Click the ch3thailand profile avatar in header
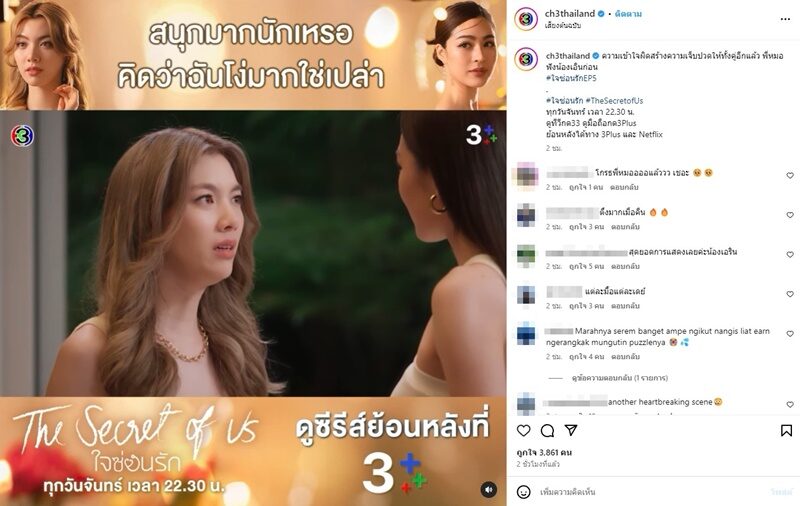The image size is (800, 506). (526, 19)
